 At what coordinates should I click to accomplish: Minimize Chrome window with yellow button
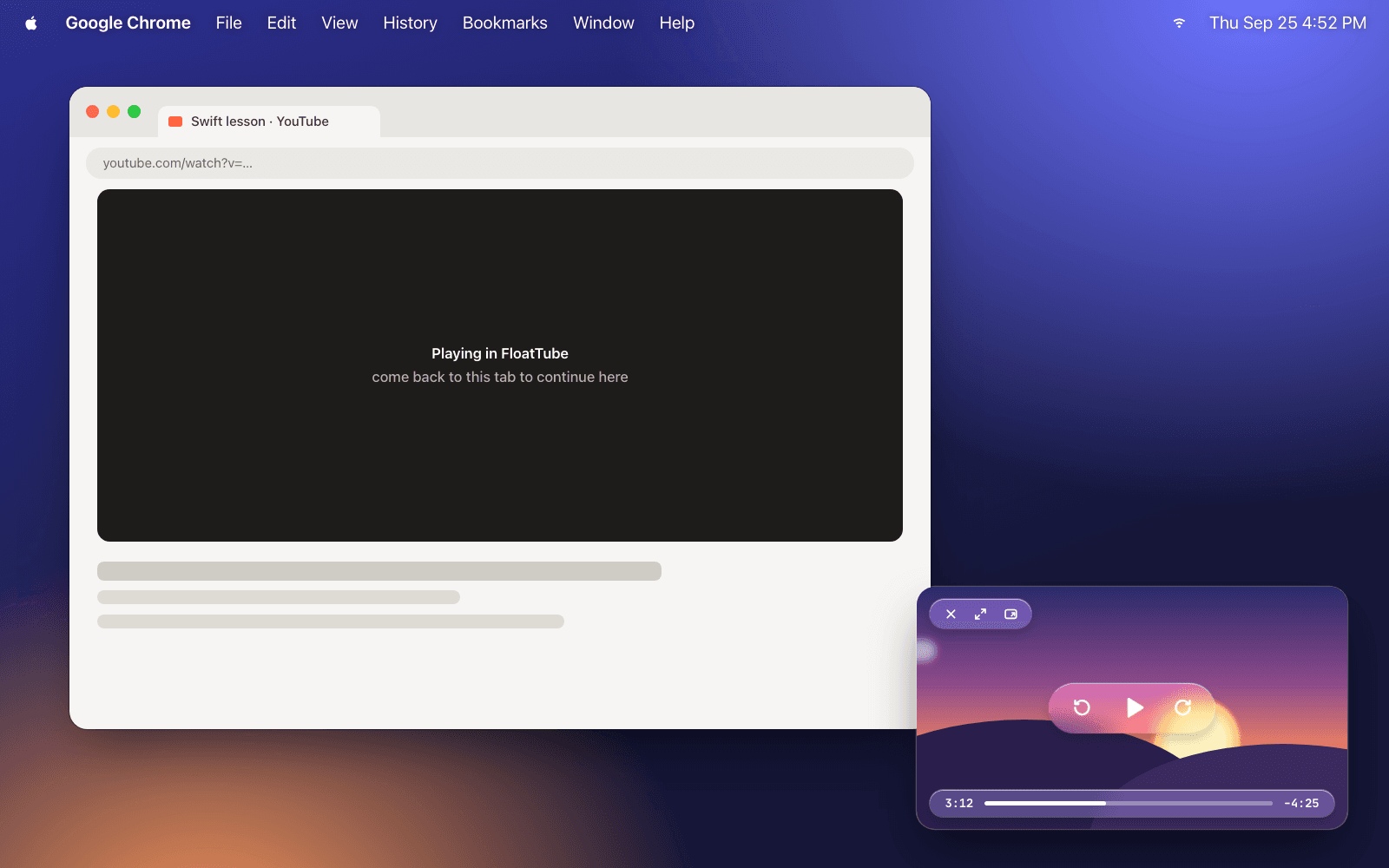[114, 111]
